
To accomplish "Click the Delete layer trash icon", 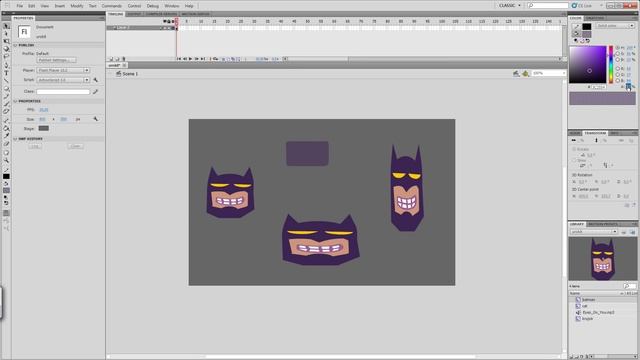I will coord(124,59).
